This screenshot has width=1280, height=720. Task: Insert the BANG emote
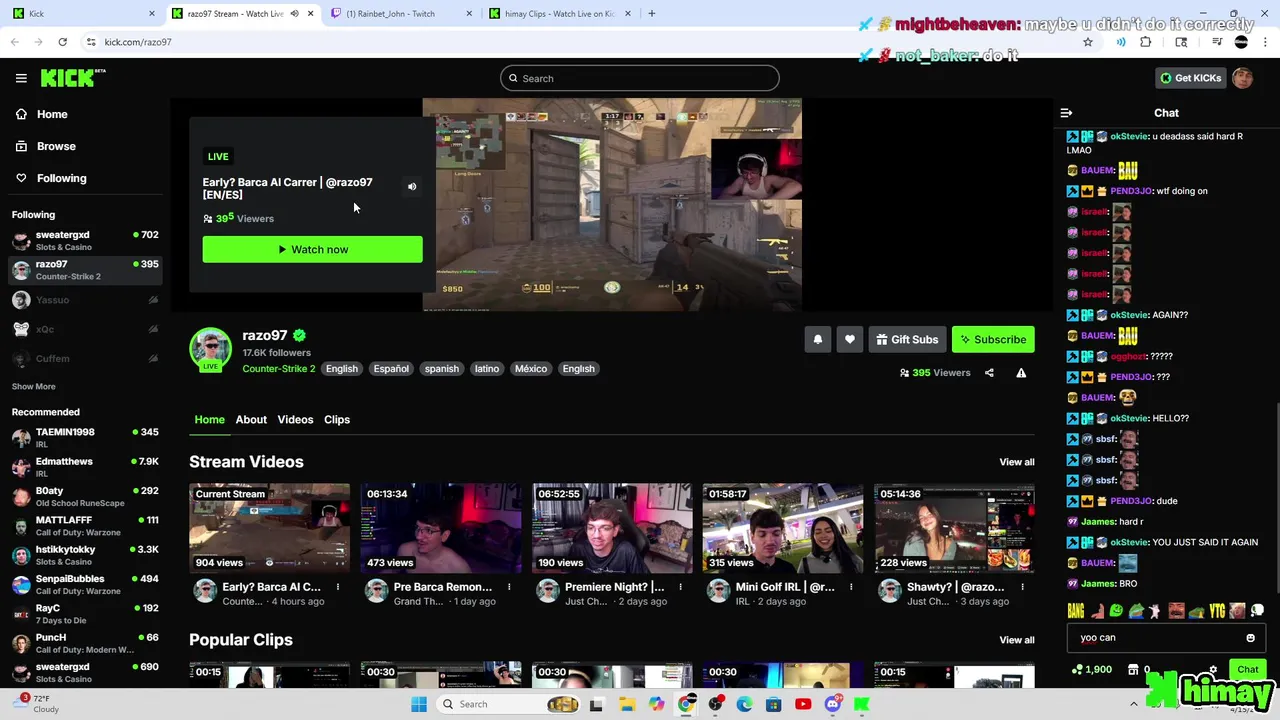(x=1076, y=611)
